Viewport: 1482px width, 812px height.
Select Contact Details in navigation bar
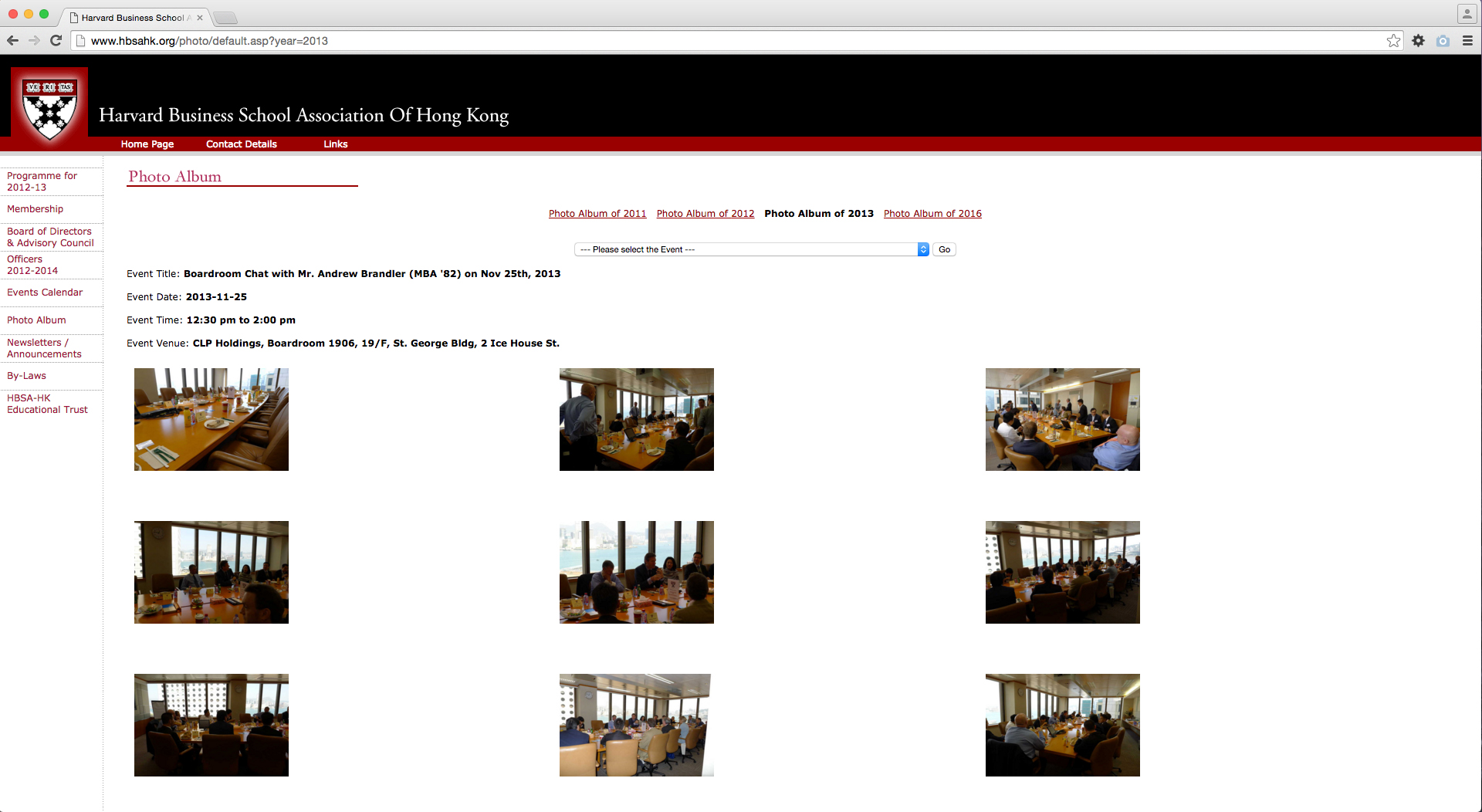(241, 144)
